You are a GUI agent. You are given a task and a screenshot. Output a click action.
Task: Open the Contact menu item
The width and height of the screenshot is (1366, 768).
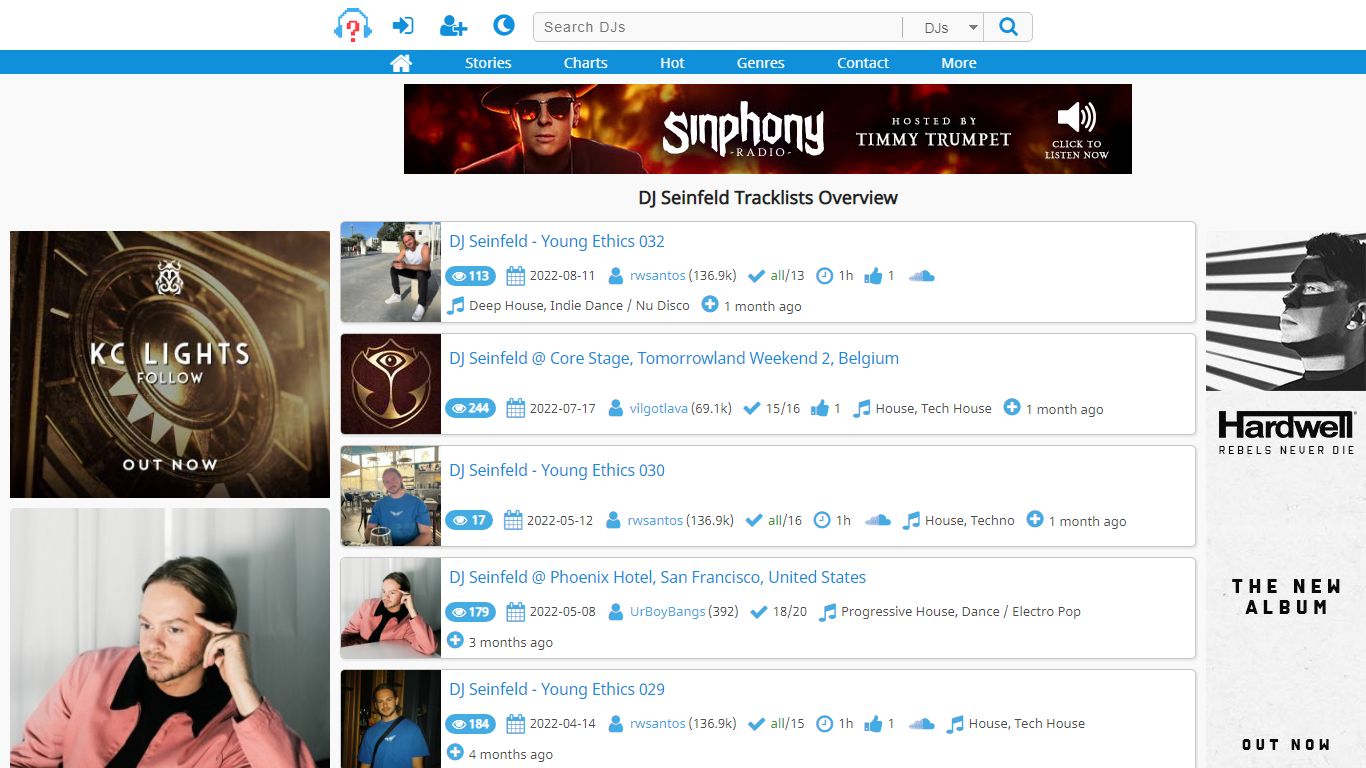[863, 63]
